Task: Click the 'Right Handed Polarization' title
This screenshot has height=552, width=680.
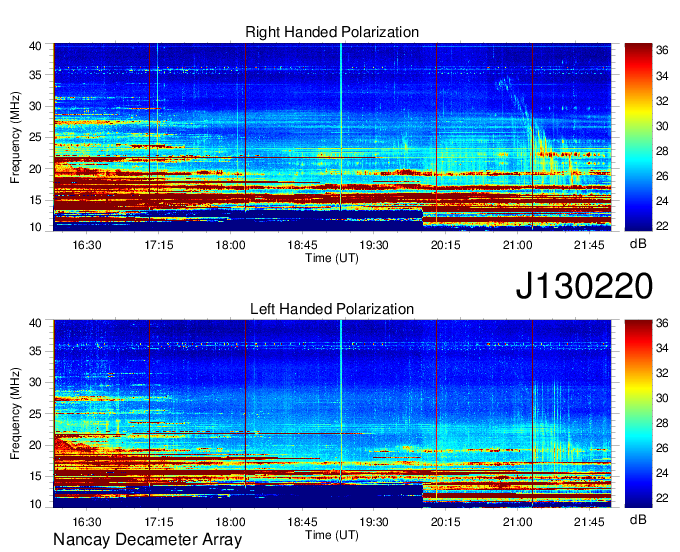Action: click(x=332, y=32)
